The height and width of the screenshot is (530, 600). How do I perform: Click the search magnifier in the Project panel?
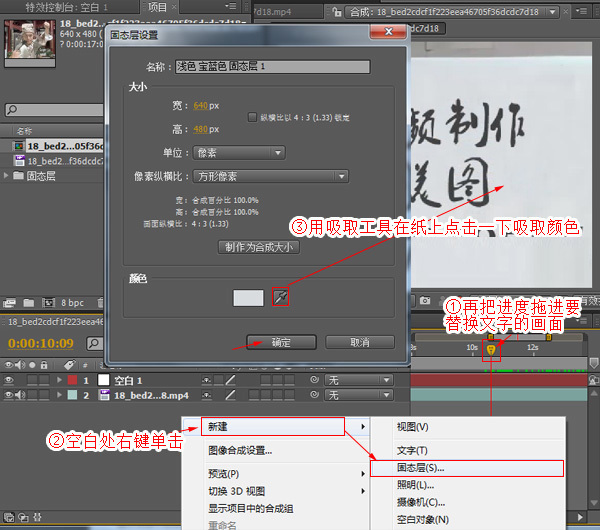coord(12,110)
